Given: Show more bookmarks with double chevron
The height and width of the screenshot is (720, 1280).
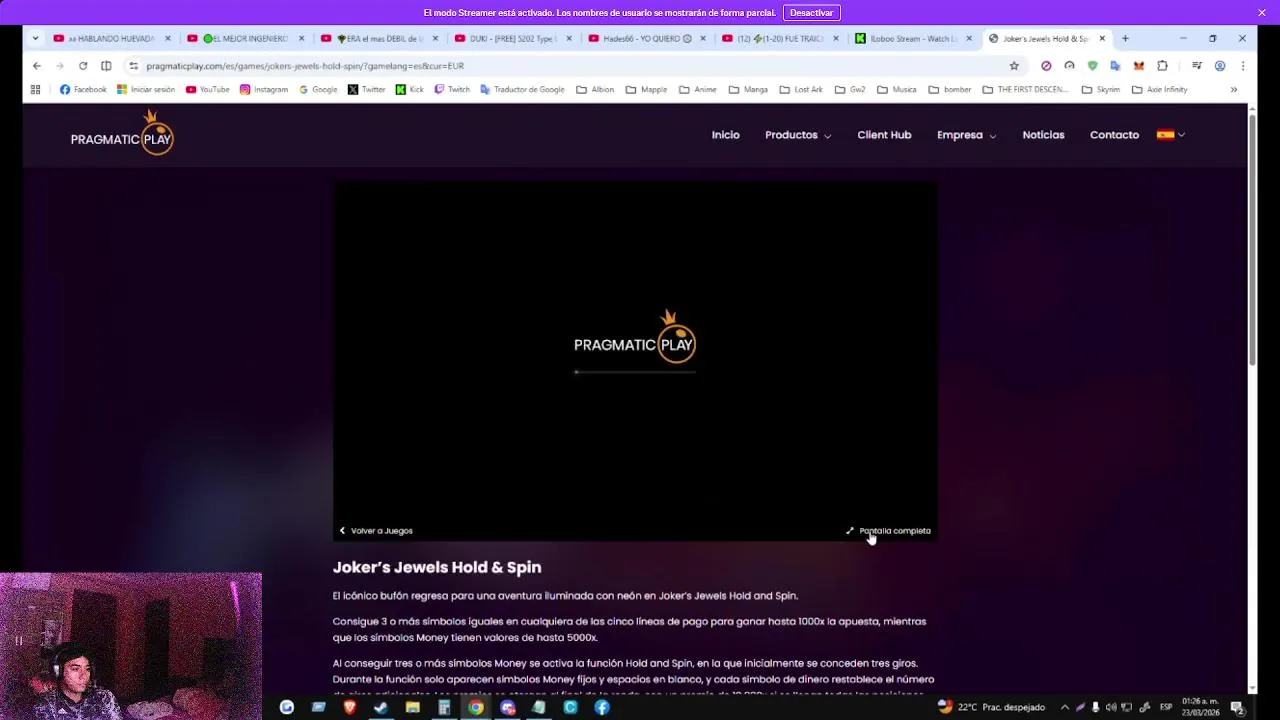Looking at the screenshot, I should (x=1233, y=90).
